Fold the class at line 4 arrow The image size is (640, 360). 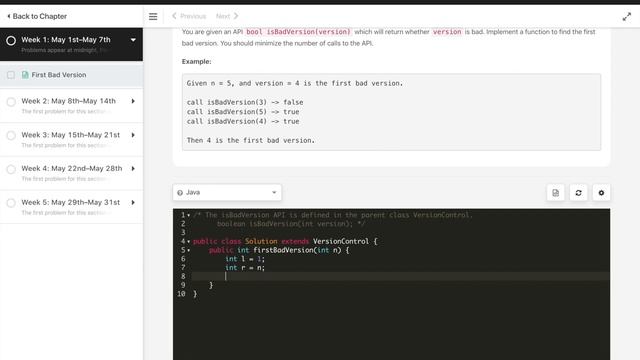(x=189, y=242)
